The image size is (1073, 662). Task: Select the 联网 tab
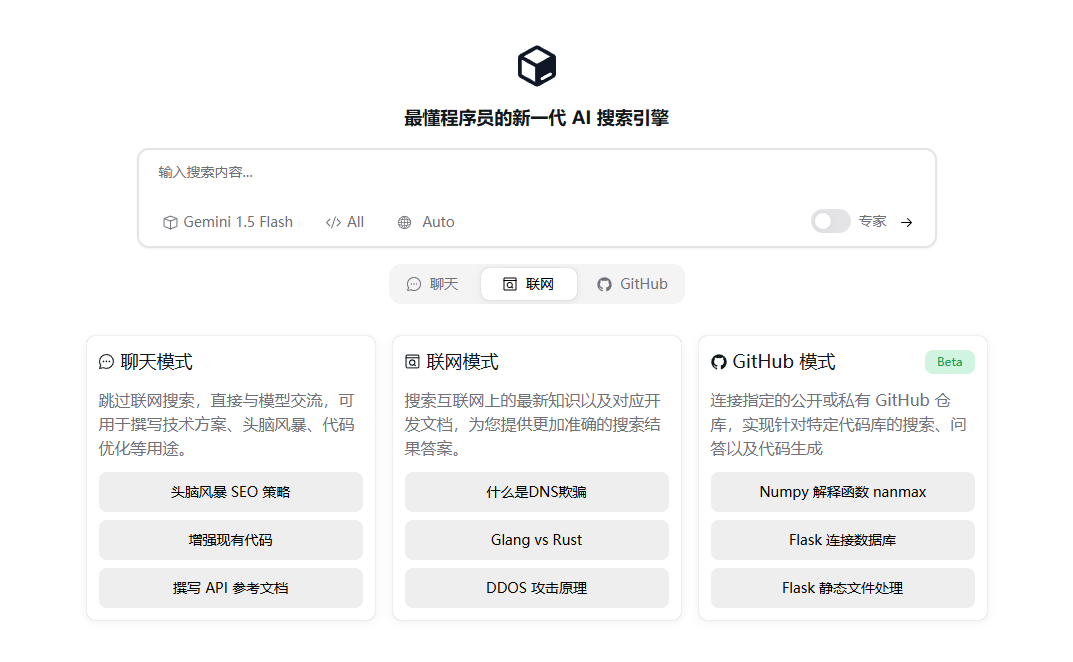point(529,284)
